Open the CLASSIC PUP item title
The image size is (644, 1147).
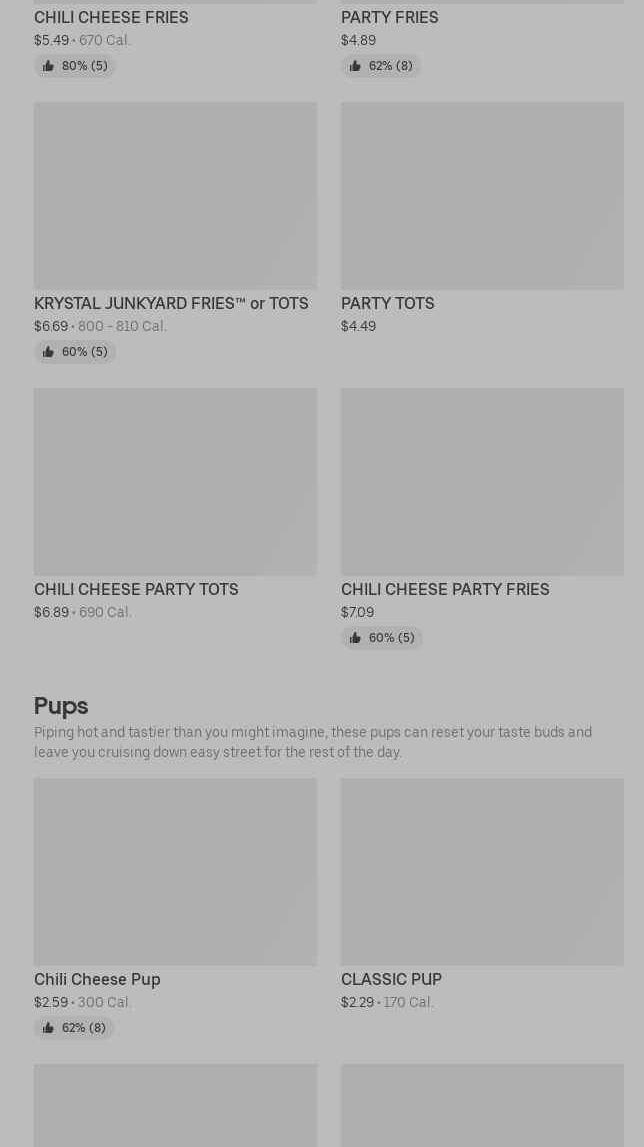coord(391,979)
